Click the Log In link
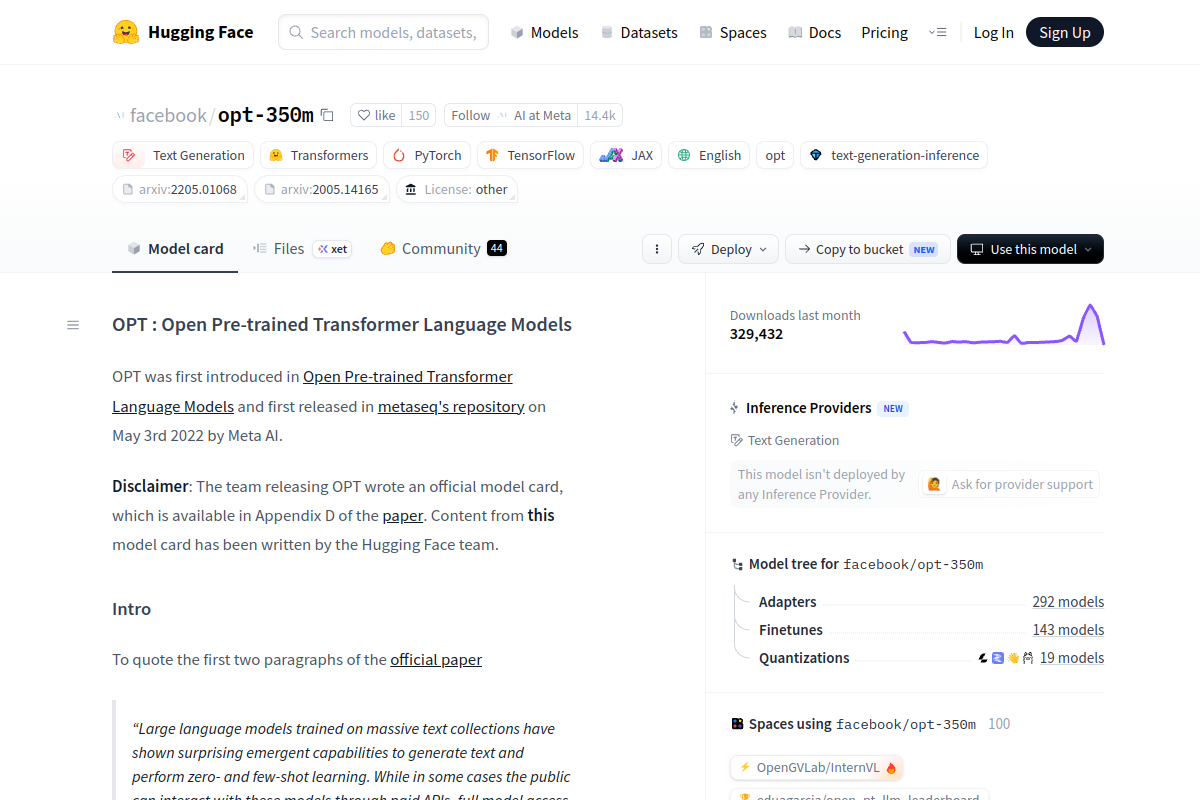 coord(993,33)
